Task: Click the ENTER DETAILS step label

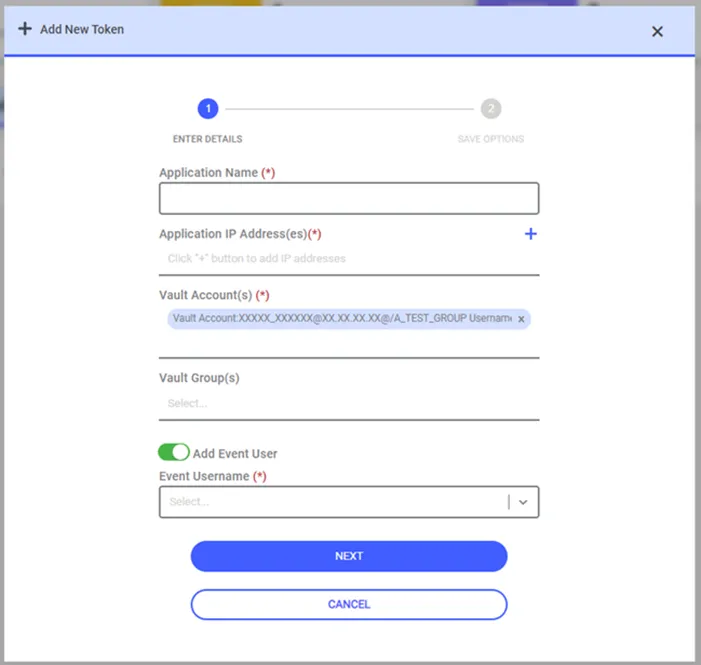Action: point(207,139)
